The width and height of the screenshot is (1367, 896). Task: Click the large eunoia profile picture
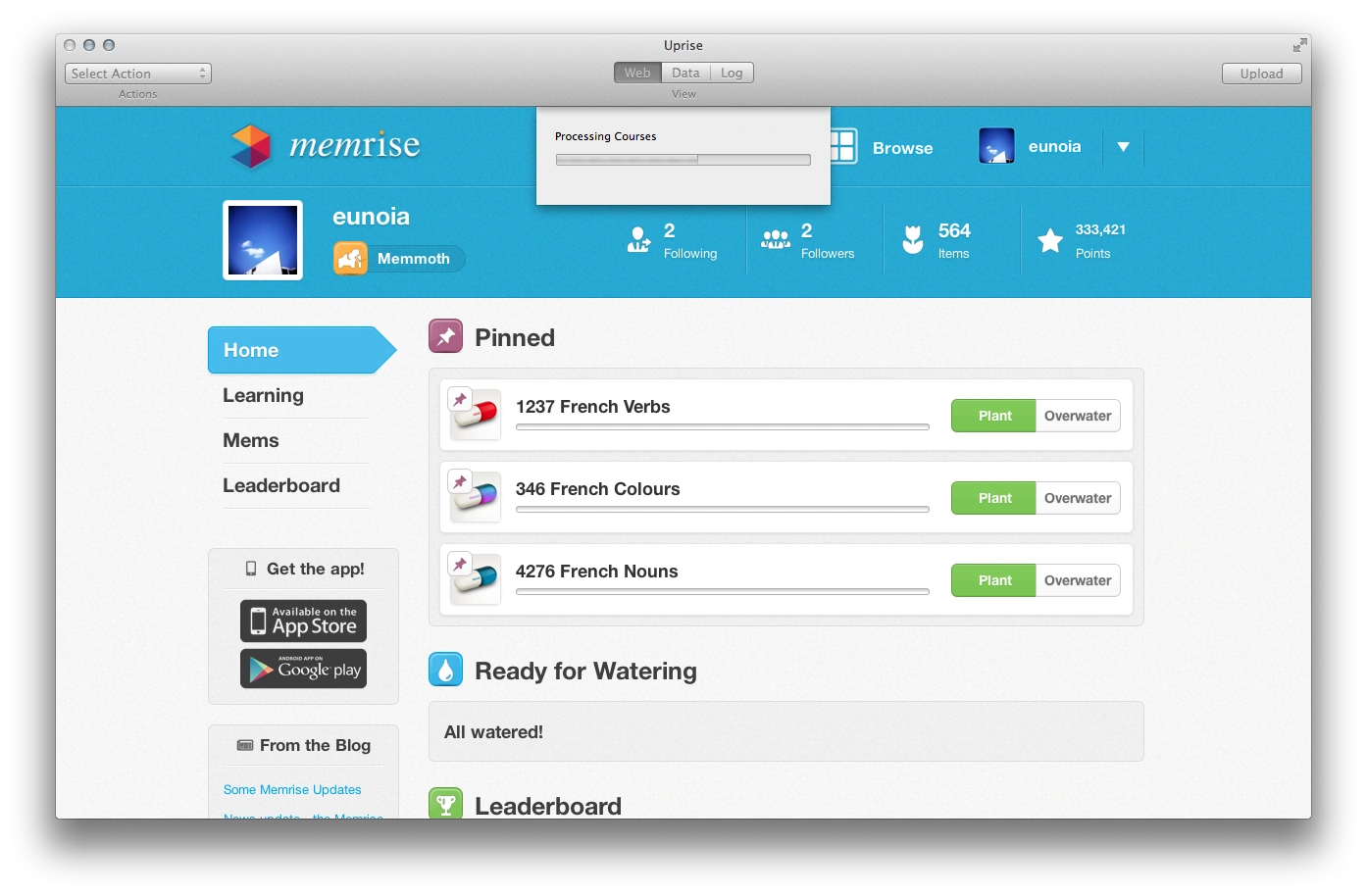click(263, 240)
